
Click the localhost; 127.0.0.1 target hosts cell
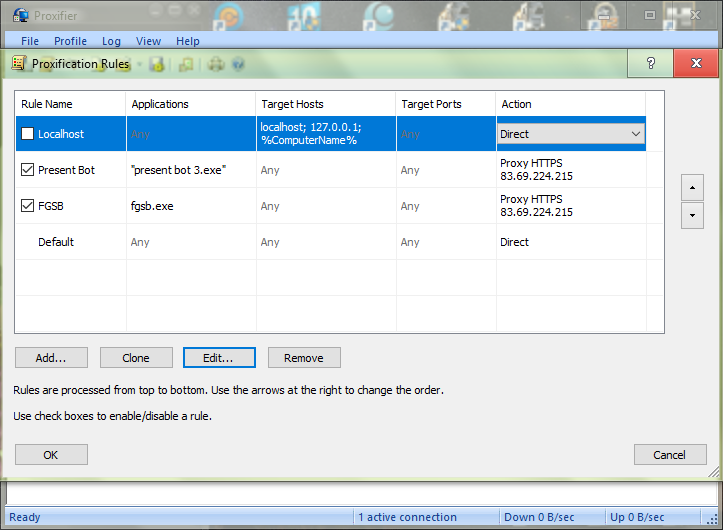coord(326,134)
